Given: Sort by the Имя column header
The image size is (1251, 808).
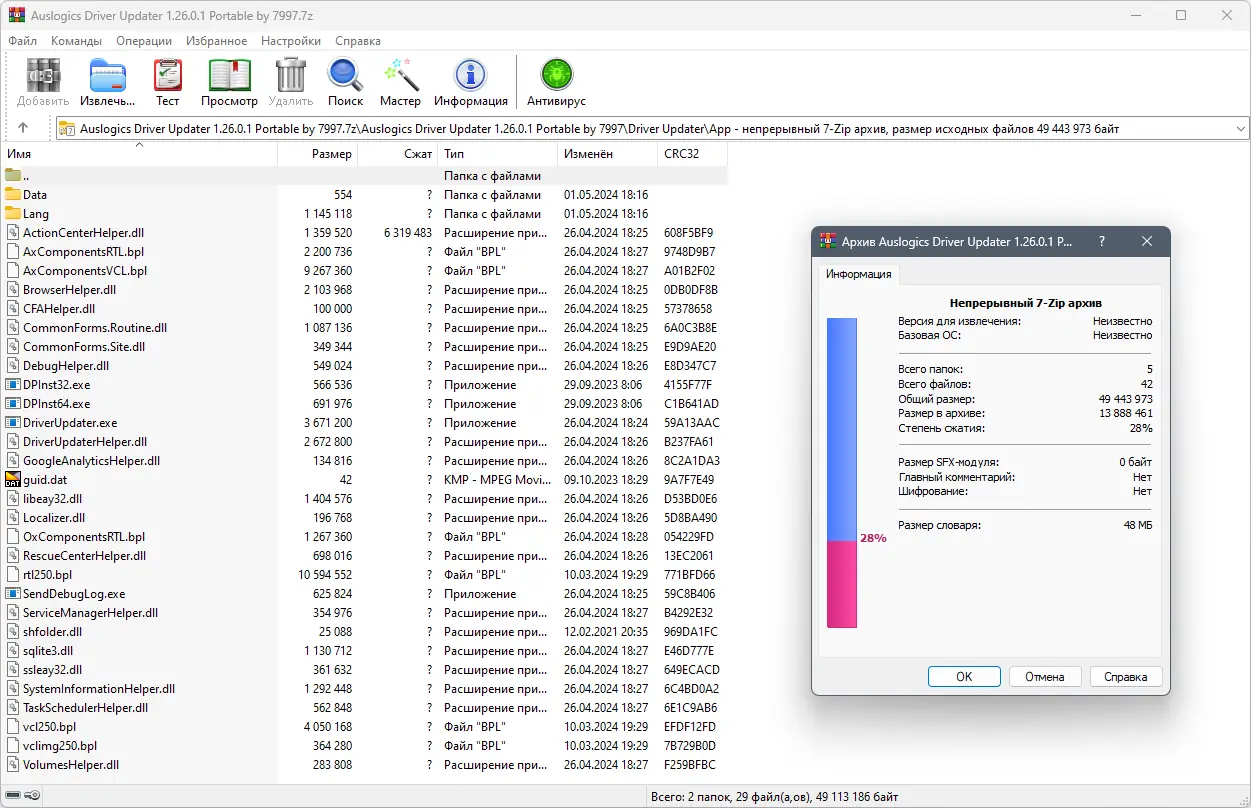Looking at the screenshot, I should pyautogui.click(x=139, y=154).
